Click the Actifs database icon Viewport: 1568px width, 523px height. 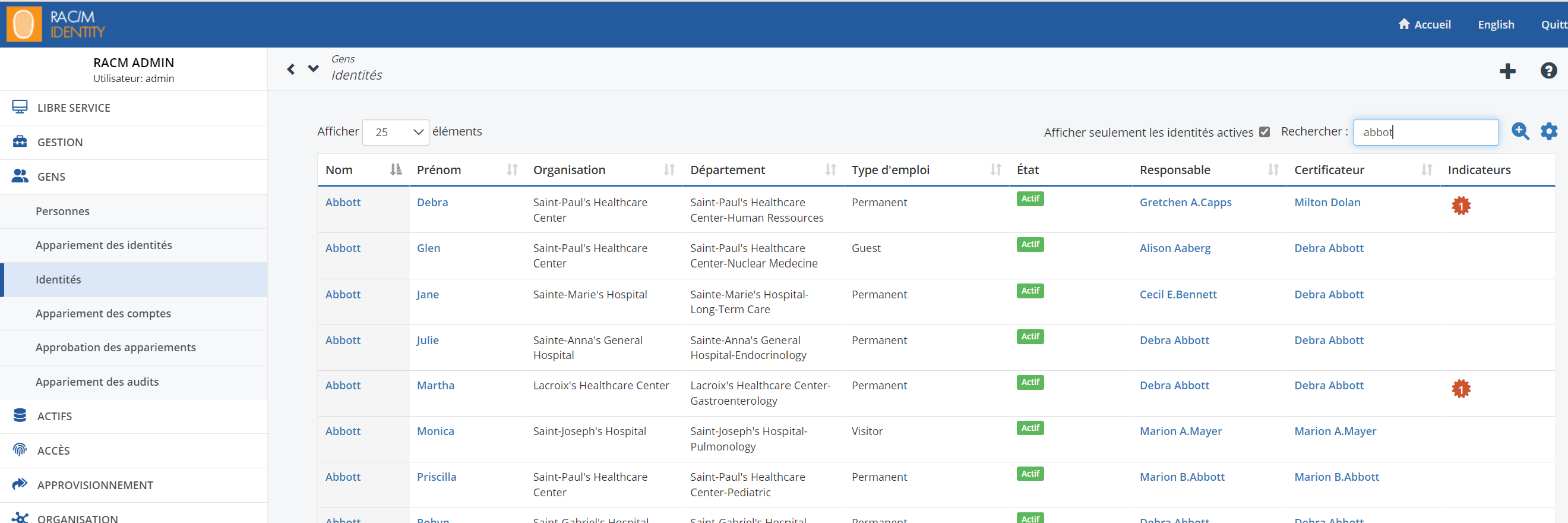(20, 415)
